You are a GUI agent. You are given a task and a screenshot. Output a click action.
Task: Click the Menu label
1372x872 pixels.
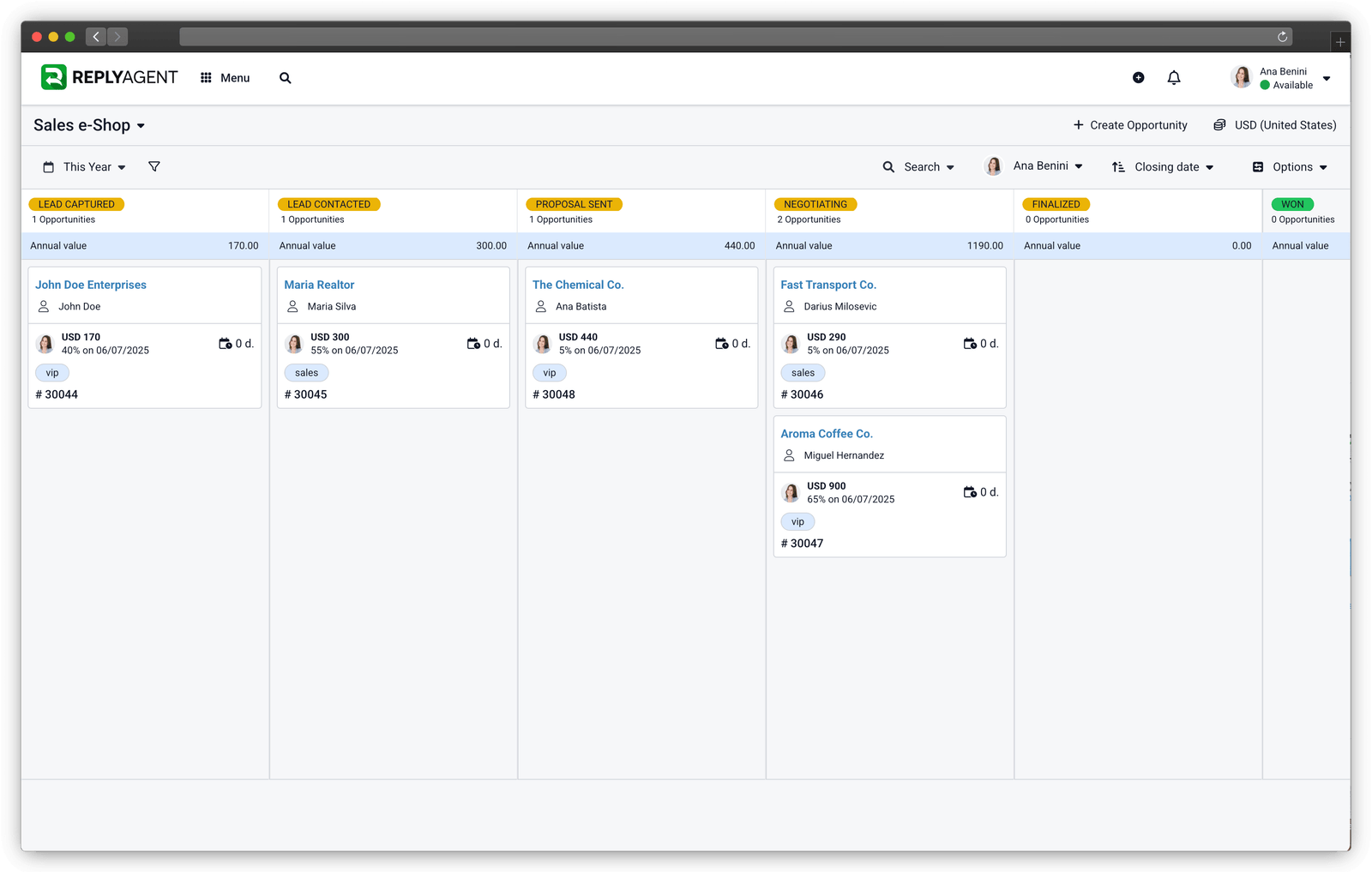pyautogui.click(x=235, y=78)
